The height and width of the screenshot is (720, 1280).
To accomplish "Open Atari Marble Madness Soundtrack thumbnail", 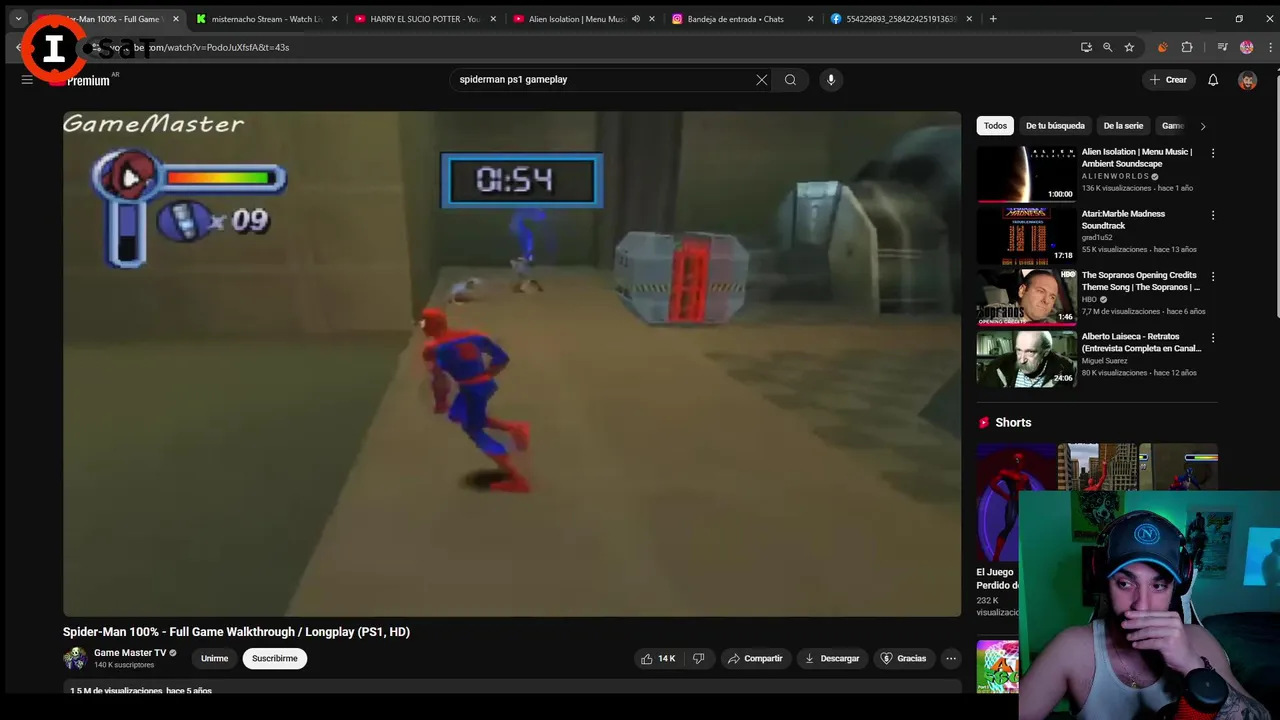I will point(1026,236).
